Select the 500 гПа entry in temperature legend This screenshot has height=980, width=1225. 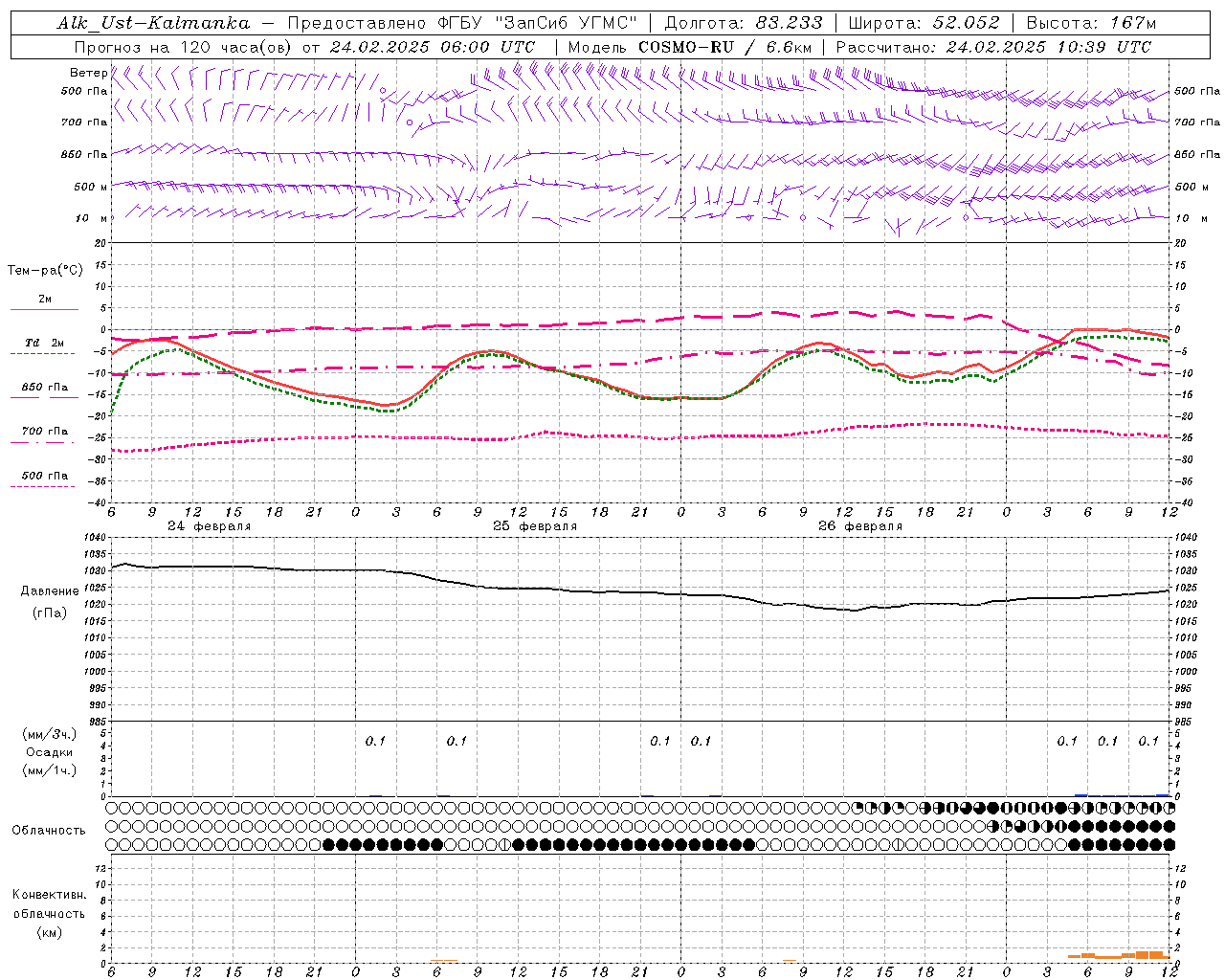[x=45, y=476]
